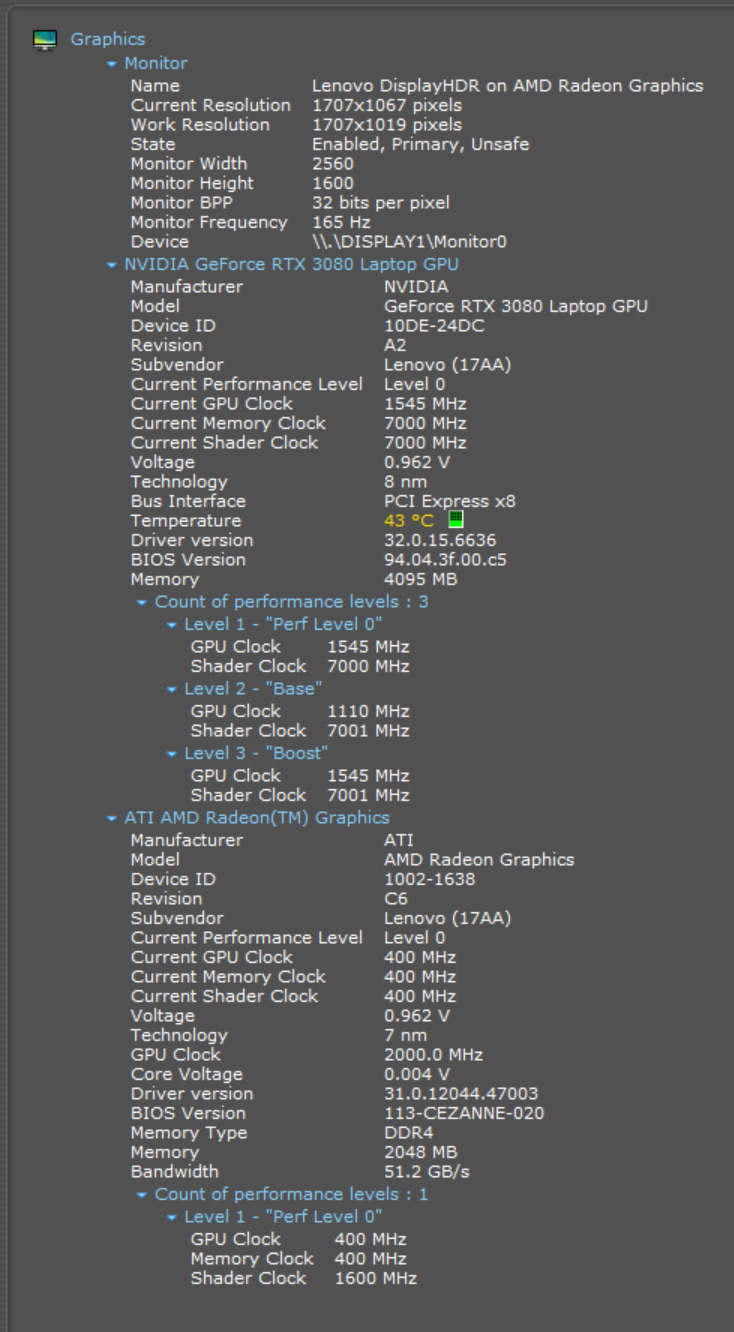Image resolution: width=734 pixels, height=1332 pixels.
Task: Select the 43 °C temperature value
Action: point(408,521)
